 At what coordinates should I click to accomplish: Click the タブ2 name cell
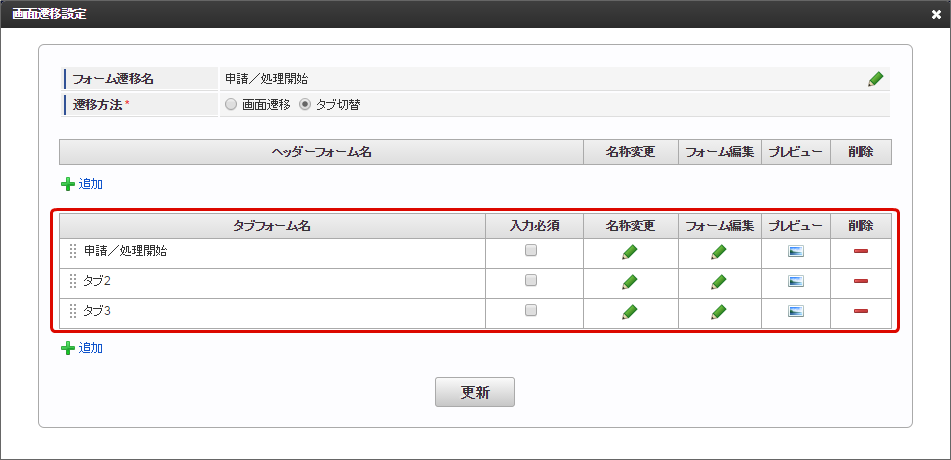272,283
